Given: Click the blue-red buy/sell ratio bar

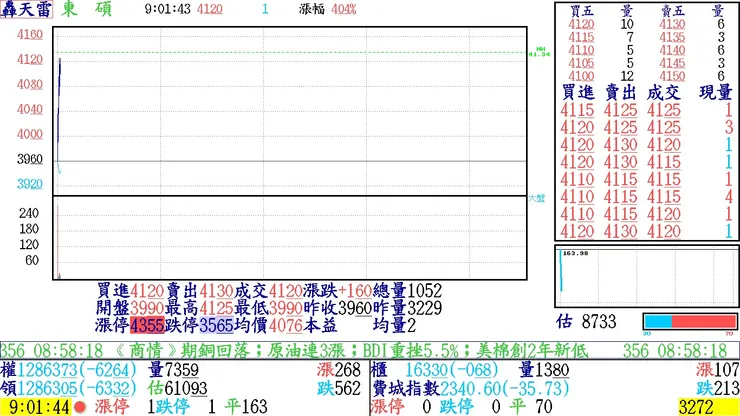Looking at the screenshot, I should pyautogui.click(x=690, y=321).
